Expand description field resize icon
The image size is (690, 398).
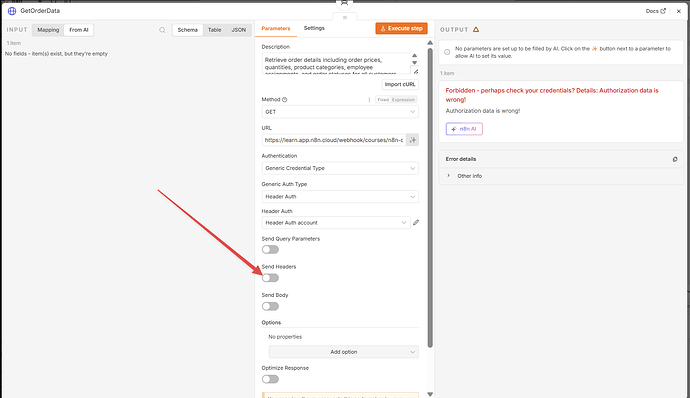pos(415,71)
